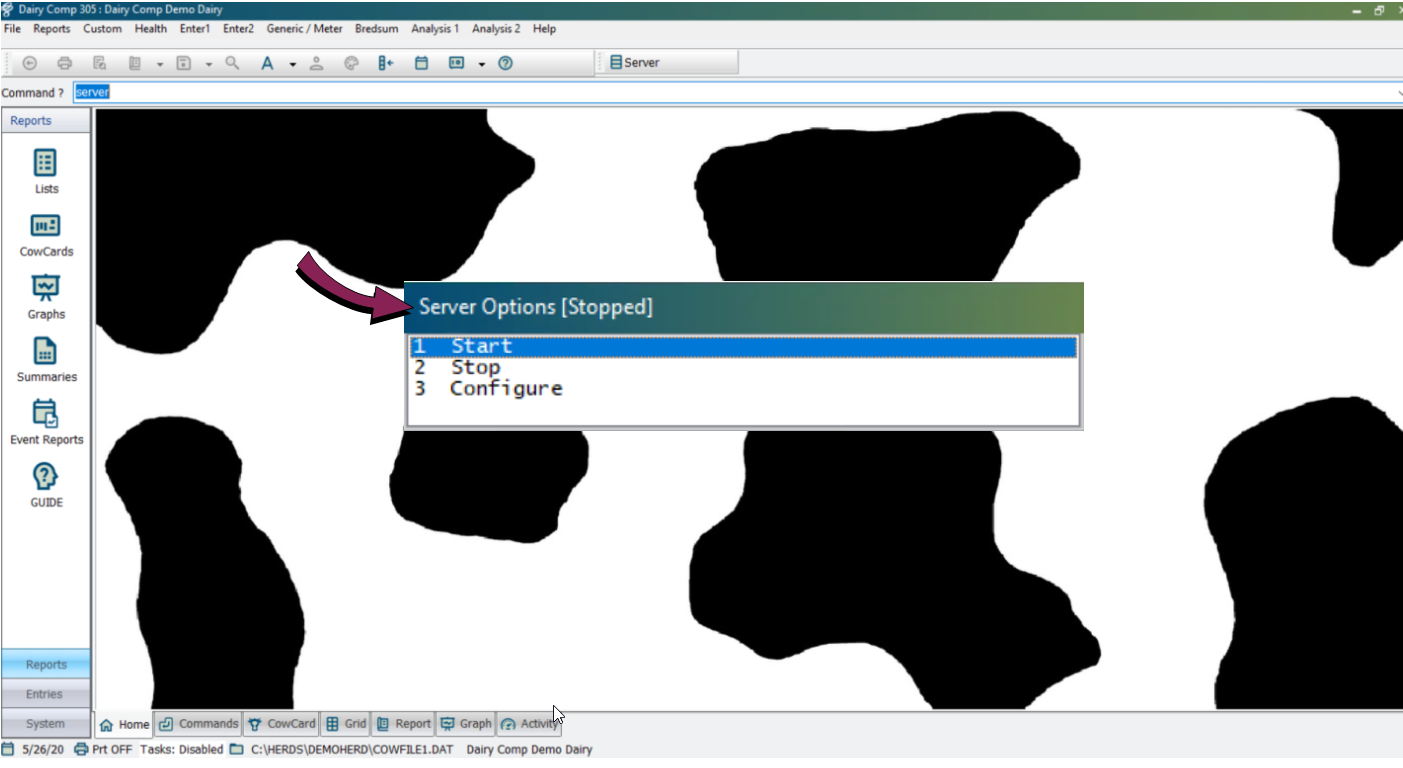The image size is (1403, 768).
Task: Click the printer icon beside Prt OFF
Action: 82,750
